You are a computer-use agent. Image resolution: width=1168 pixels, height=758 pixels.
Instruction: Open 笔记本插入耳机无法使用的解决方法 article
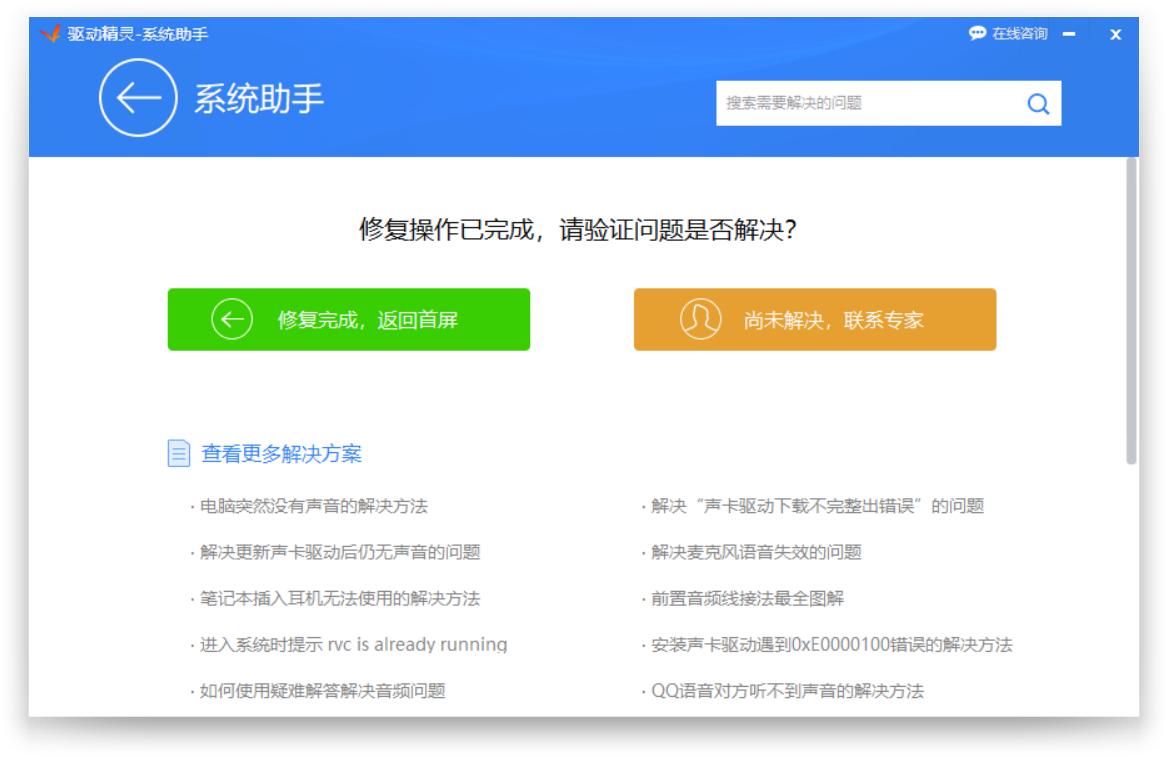pos(340,598)
